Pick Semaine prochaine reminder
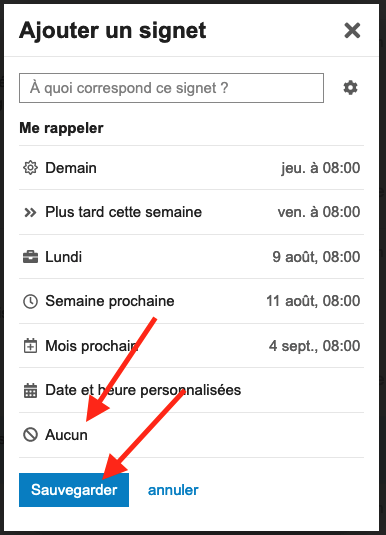Viewport: 386px width, 535px height. (x=191, y=301)
